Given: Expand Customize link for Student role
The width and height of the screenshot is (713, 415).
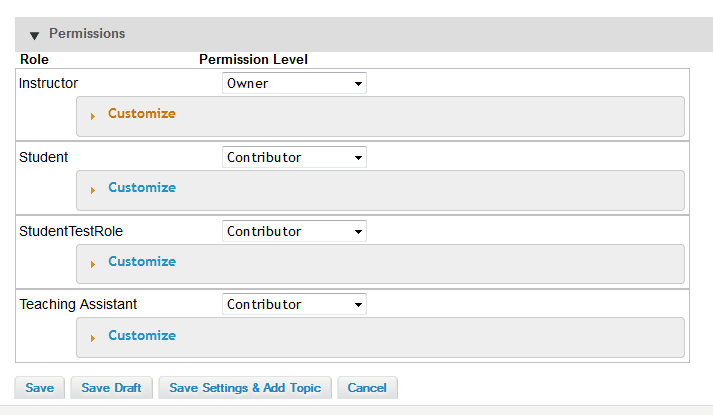Looking at the screenshot, I should tap(142, 188).
